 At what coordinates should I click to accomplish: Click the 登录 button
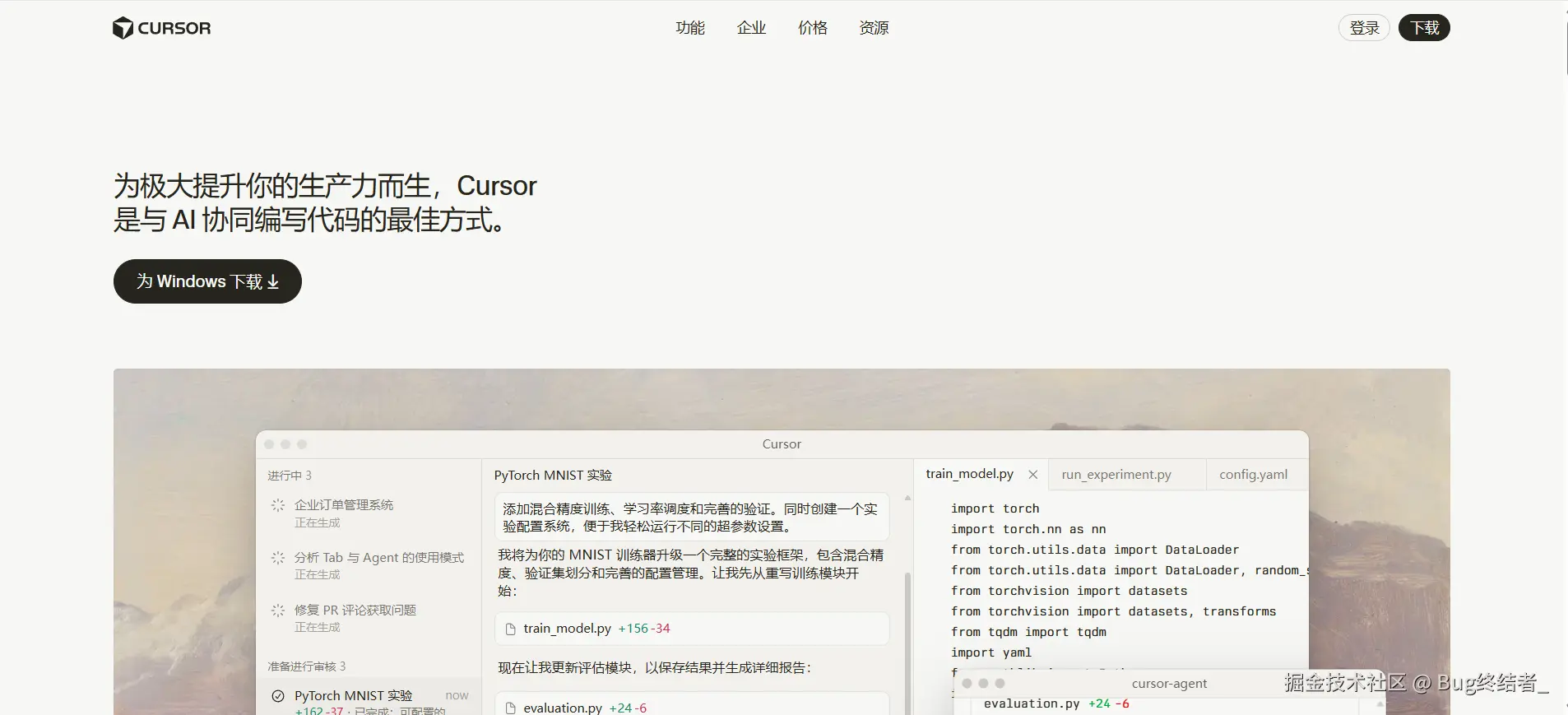1364,28
